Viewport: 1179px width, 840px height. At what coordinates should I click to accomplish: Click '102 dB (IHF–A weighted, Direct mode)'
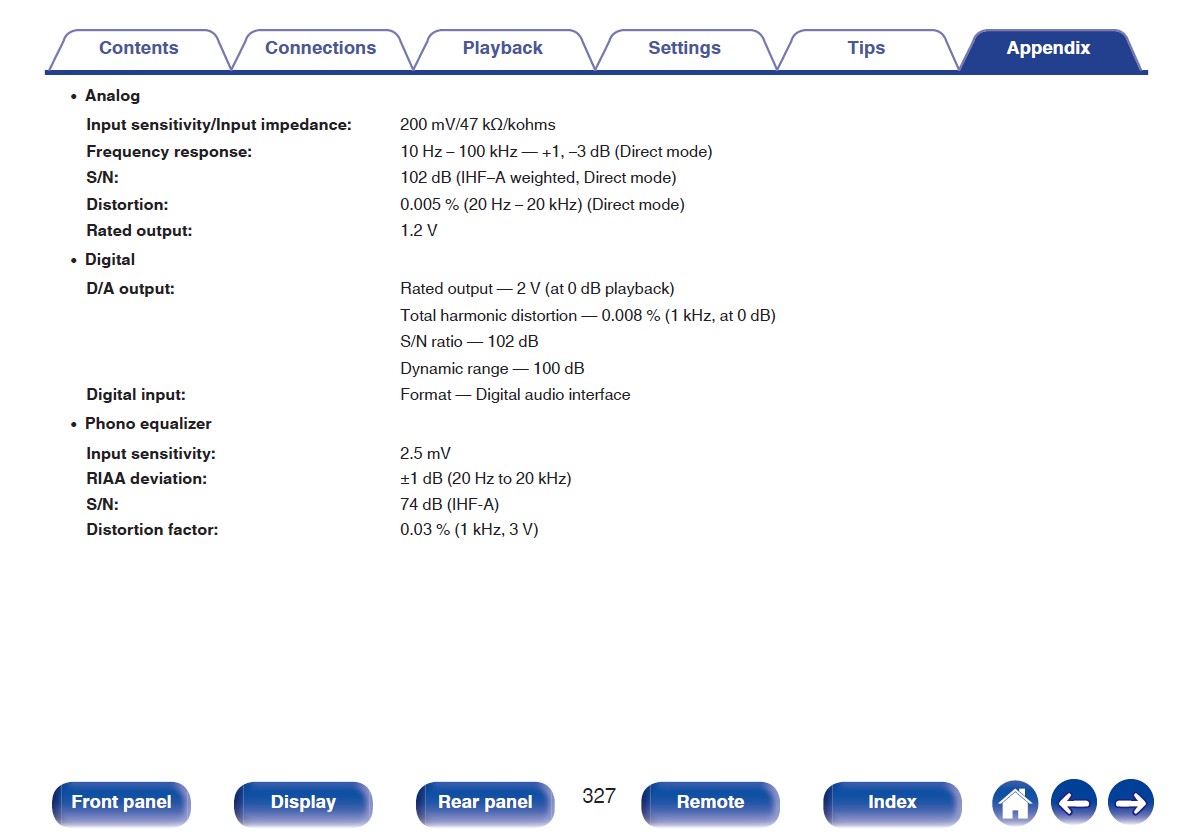(x=538, y=177)
